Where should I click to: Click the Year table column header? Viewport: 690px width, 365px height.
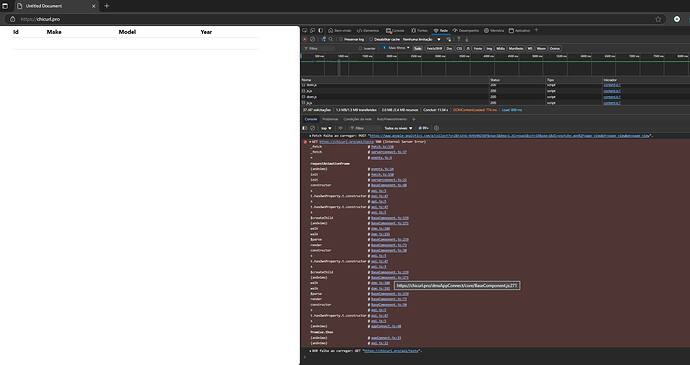(206, 32)
